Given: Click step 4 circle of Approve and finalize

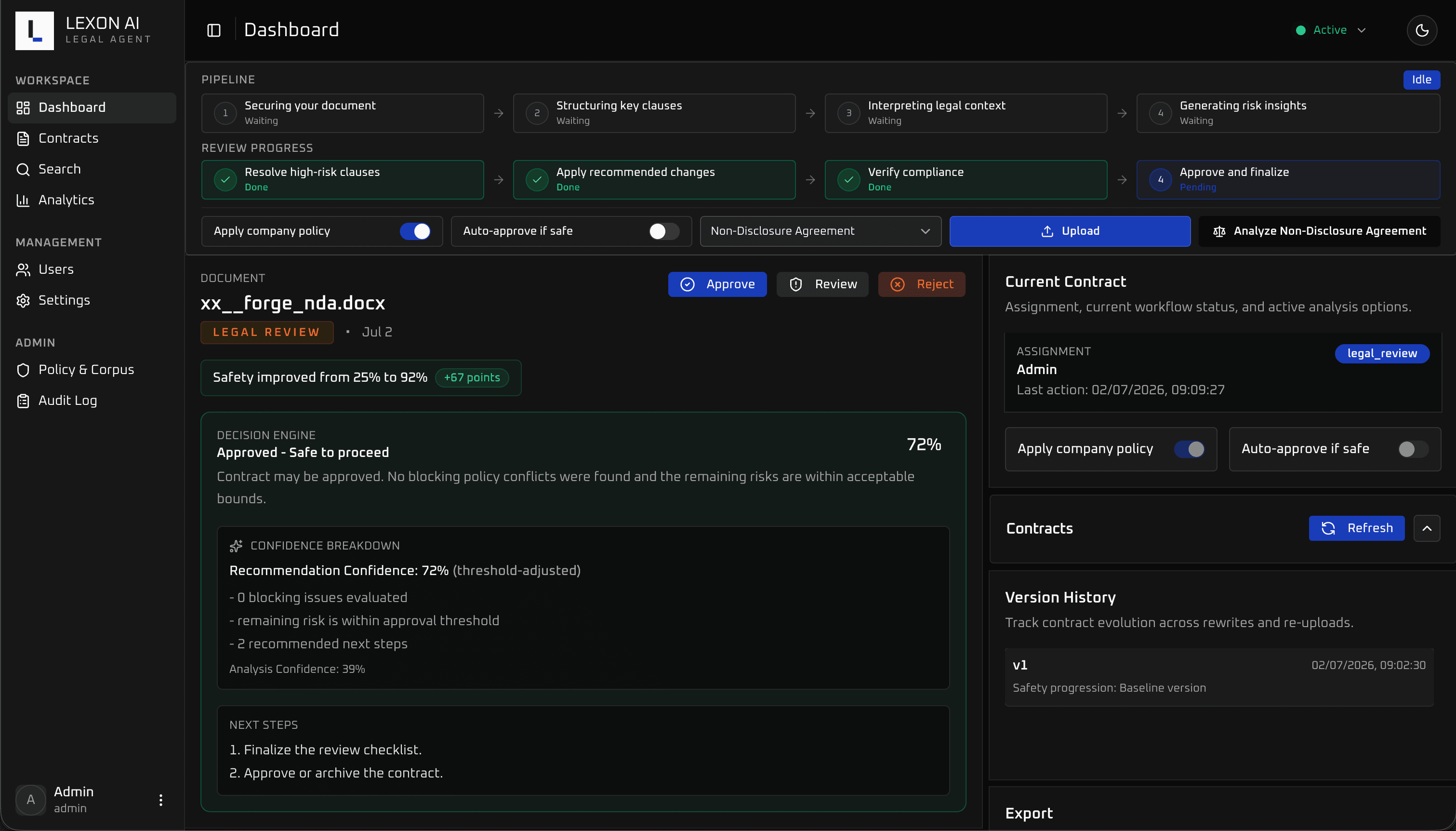Looking at the screenshot, I should [1160, 179].
